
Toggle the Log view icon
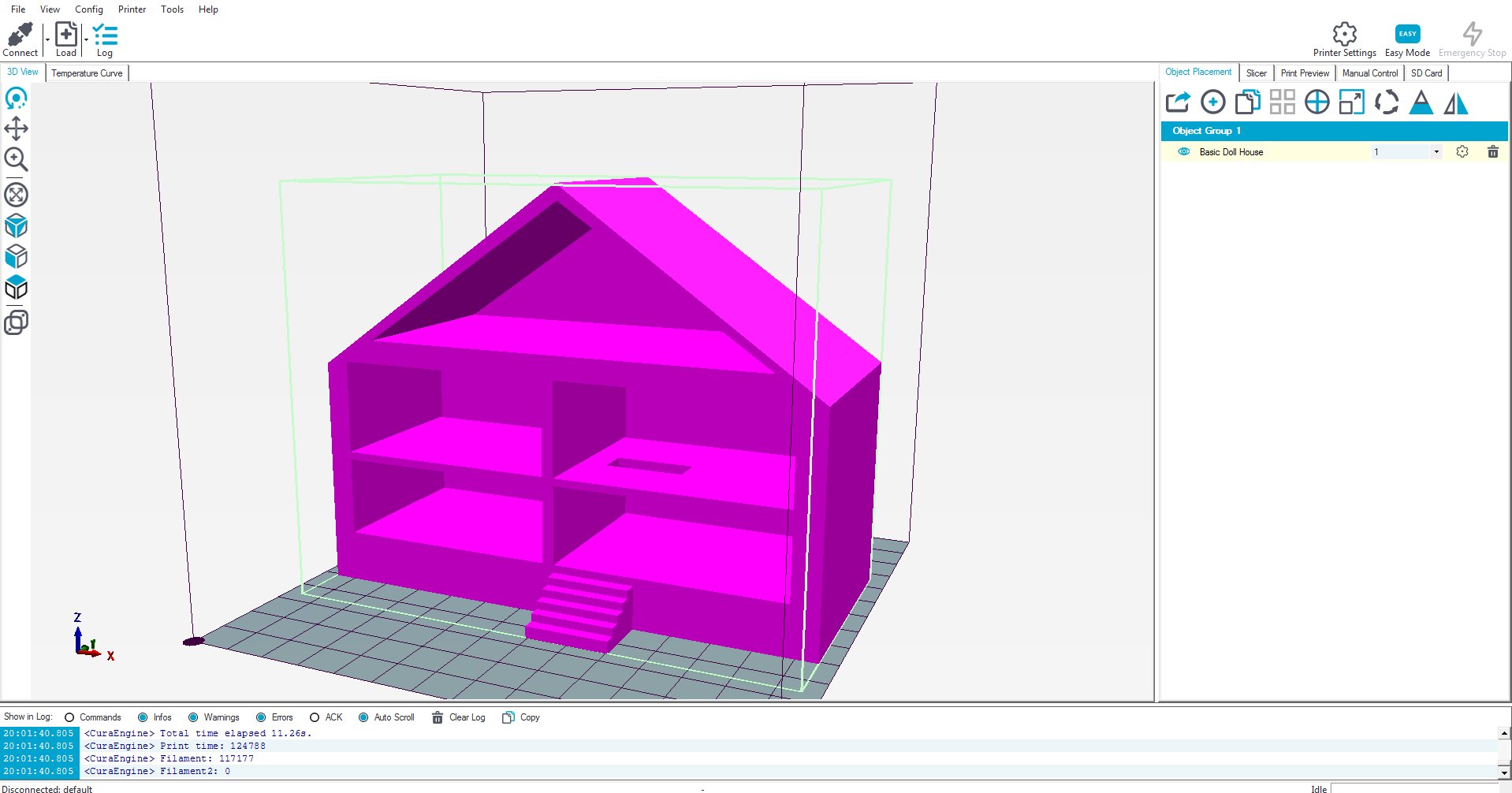coord(105,35)
